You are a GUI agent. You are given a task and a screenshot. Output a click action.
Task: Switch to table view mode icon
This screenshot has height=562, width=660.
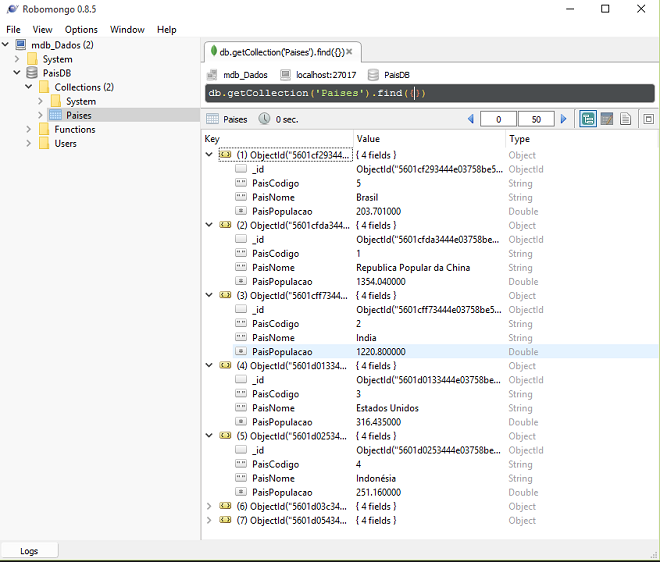coord(607,119)
